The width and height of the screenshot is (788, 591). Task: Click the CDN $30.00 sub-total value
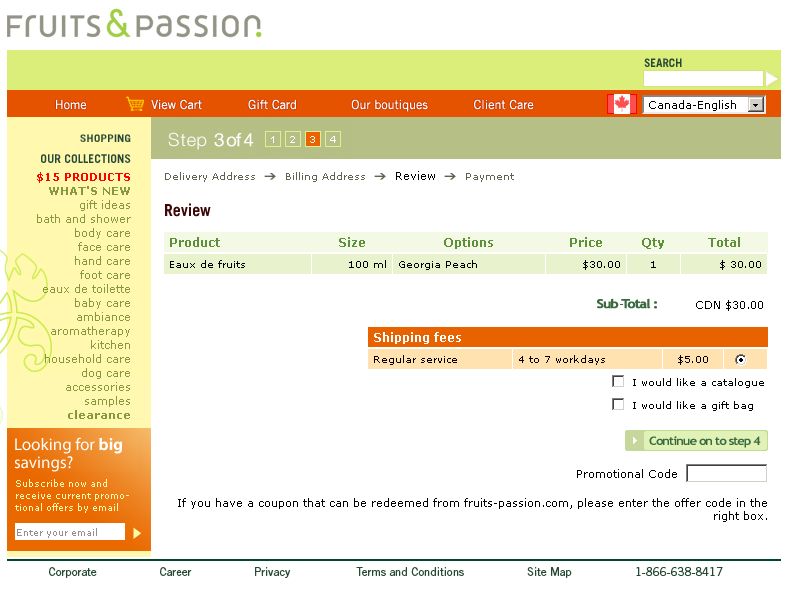[729, 305]
